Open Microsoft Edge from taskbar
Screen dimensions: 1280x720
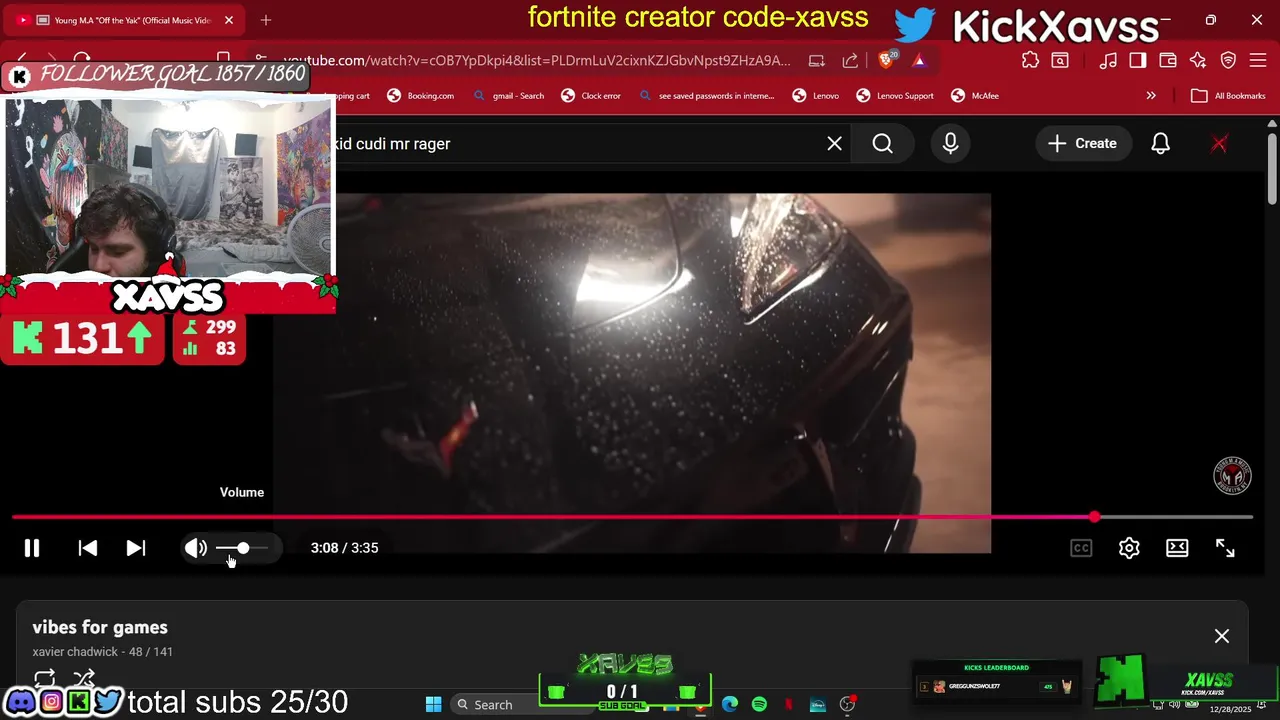(730, 705)
